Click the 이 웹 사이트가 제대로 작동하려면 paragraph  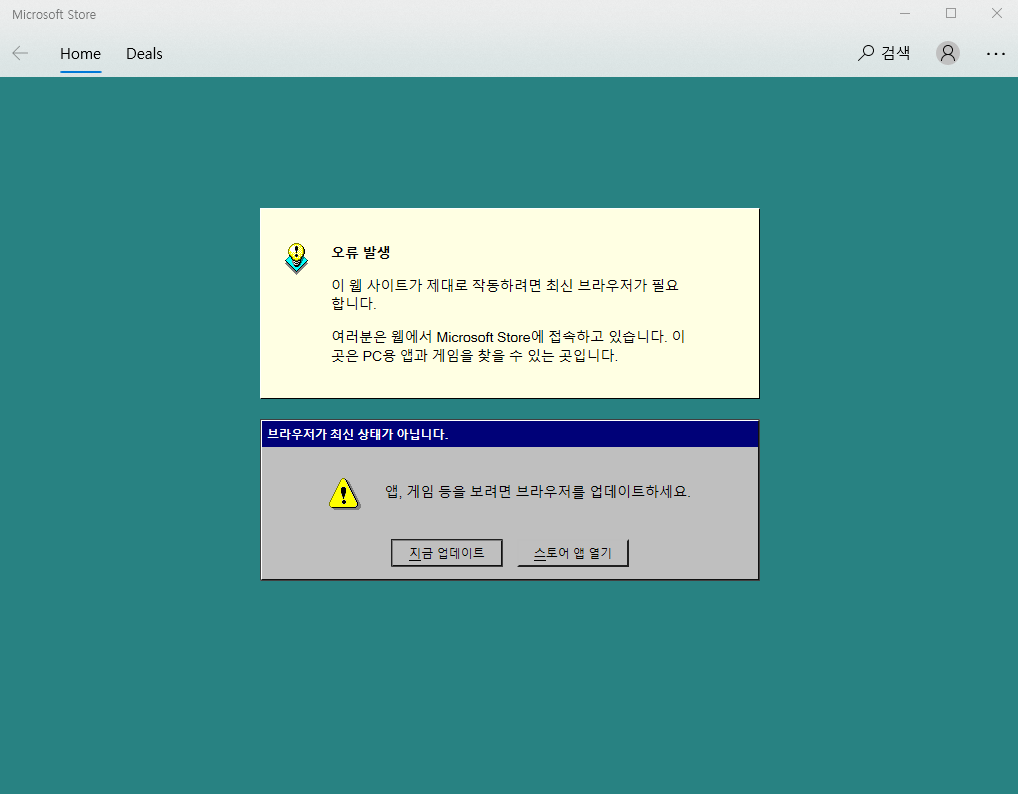coord(505,294)
